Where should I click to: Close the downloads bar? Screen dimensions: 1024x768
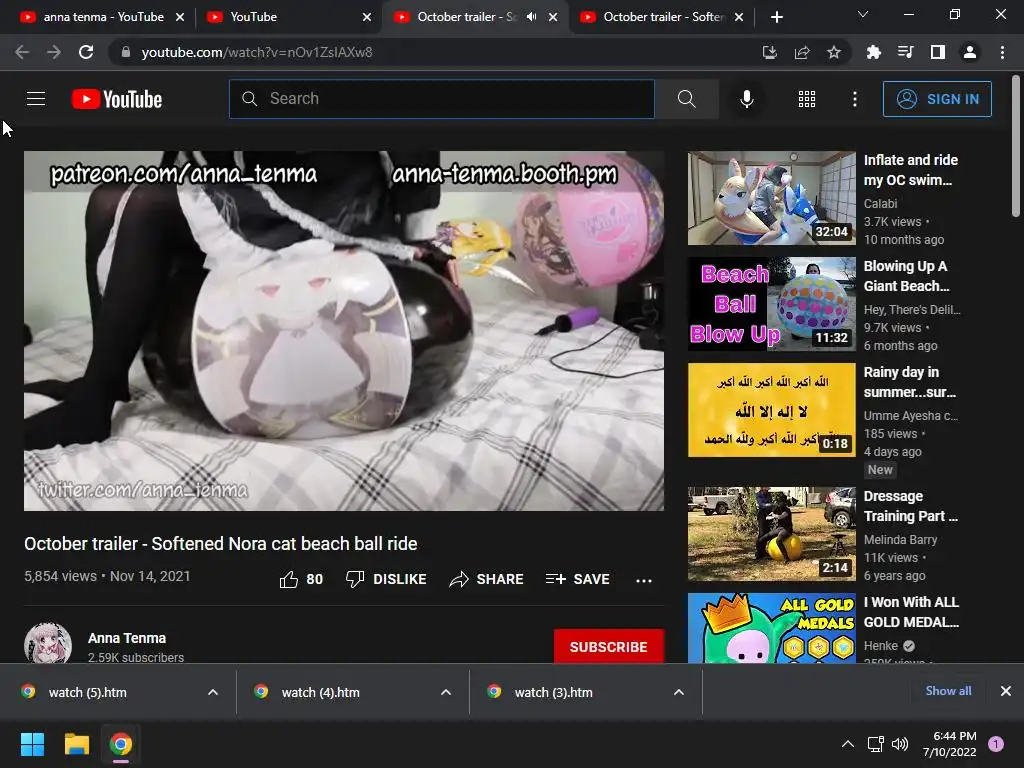(x=1006, y=691)
